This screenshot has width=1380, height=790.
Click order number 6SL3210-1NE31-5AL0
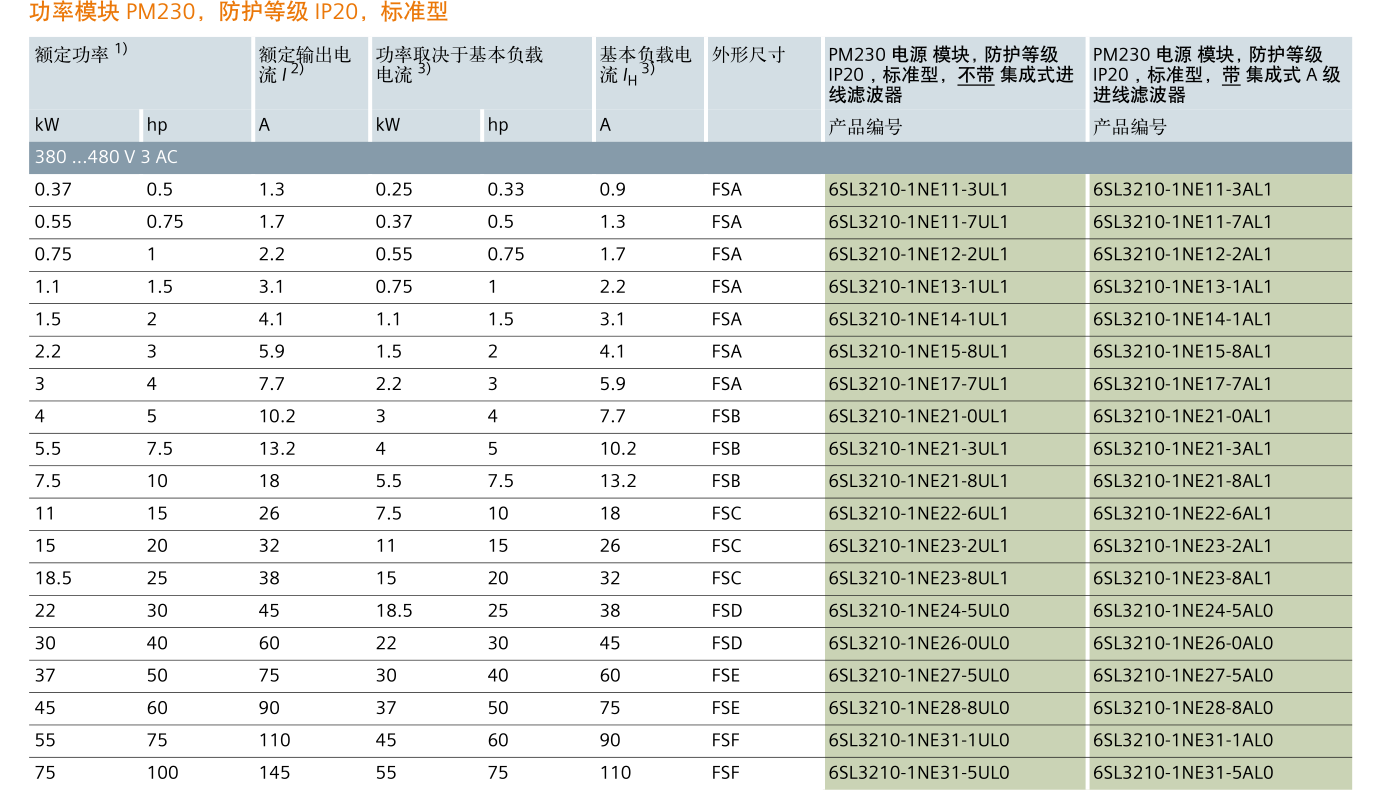click(1183, 773)
